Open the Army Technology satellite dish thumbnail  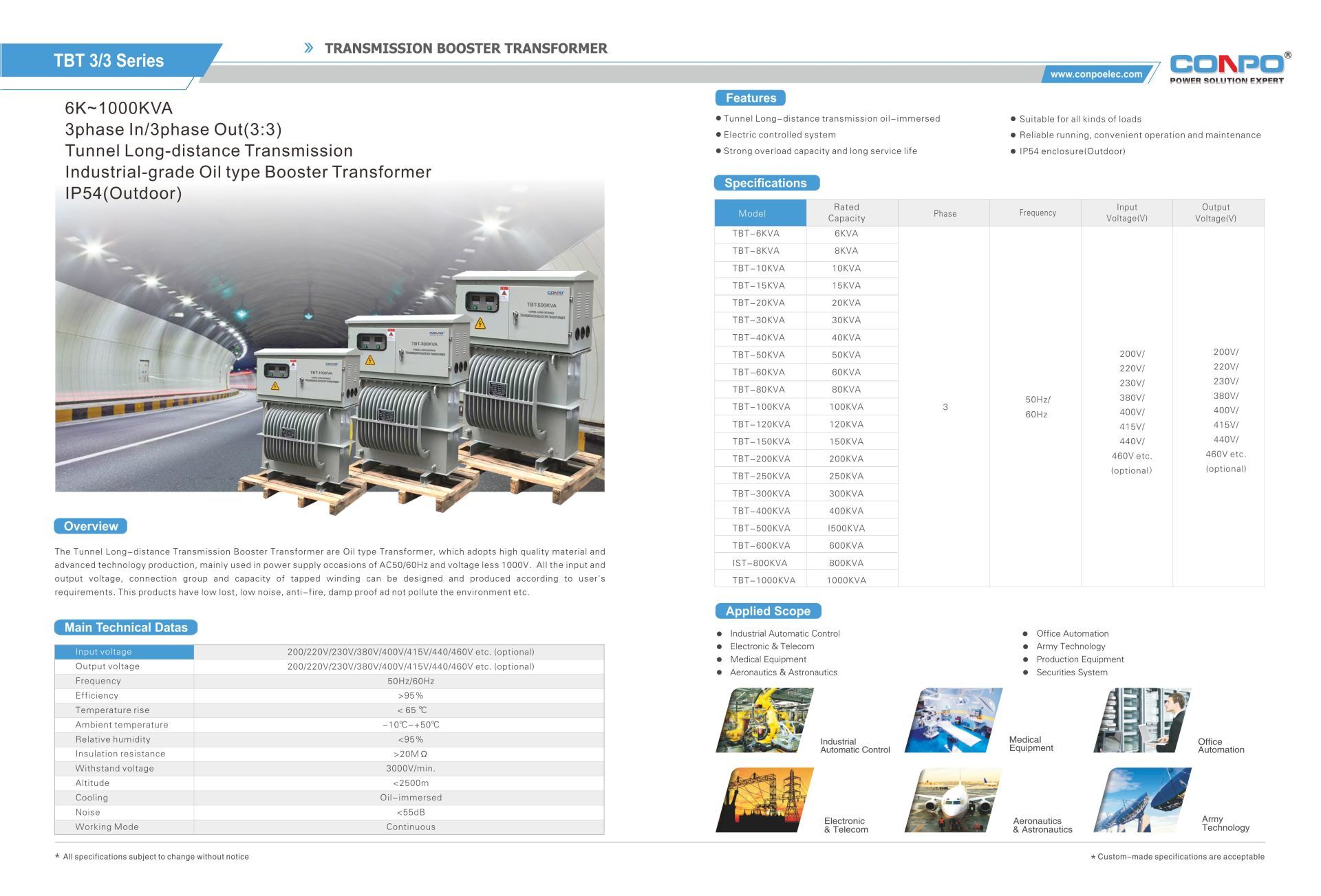(1142, 800)
